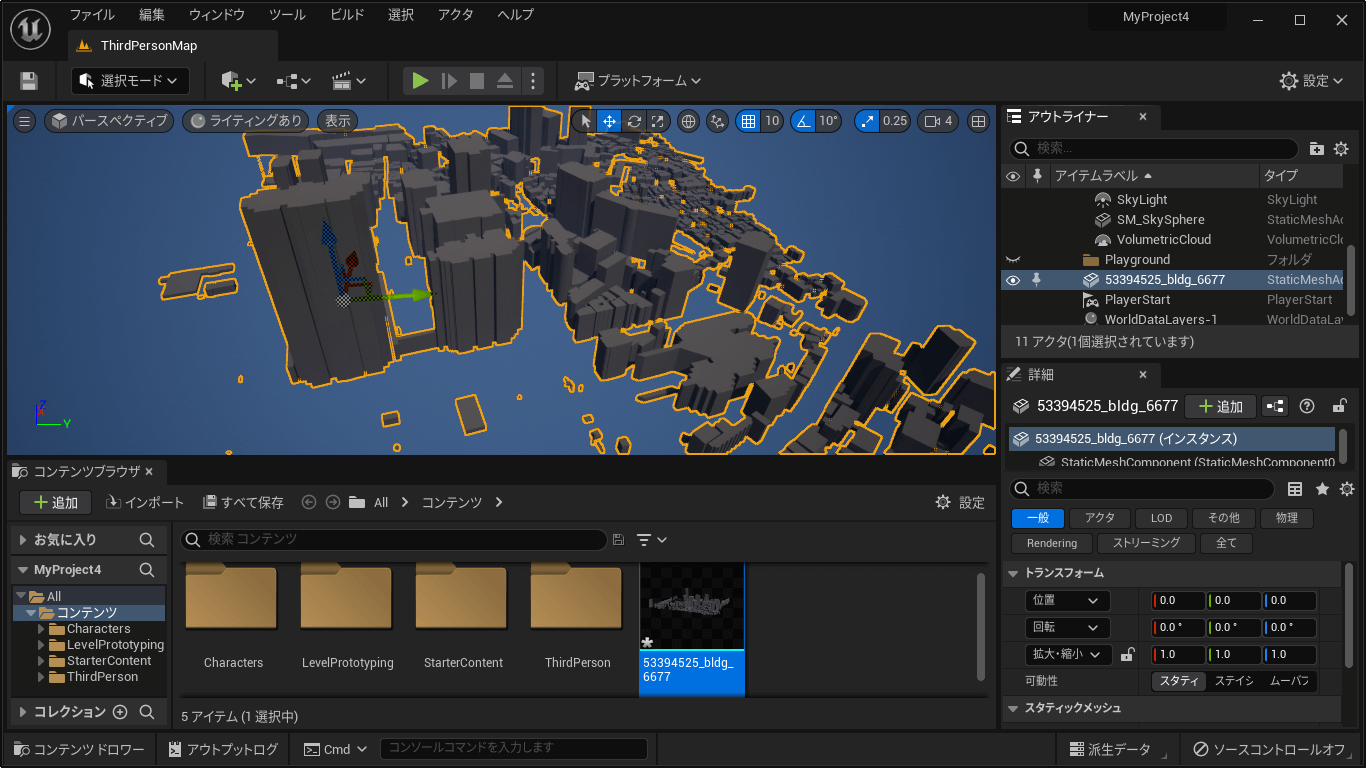Click details table view icon
Screen dimensions: 1366x768
pos(1295,489)
